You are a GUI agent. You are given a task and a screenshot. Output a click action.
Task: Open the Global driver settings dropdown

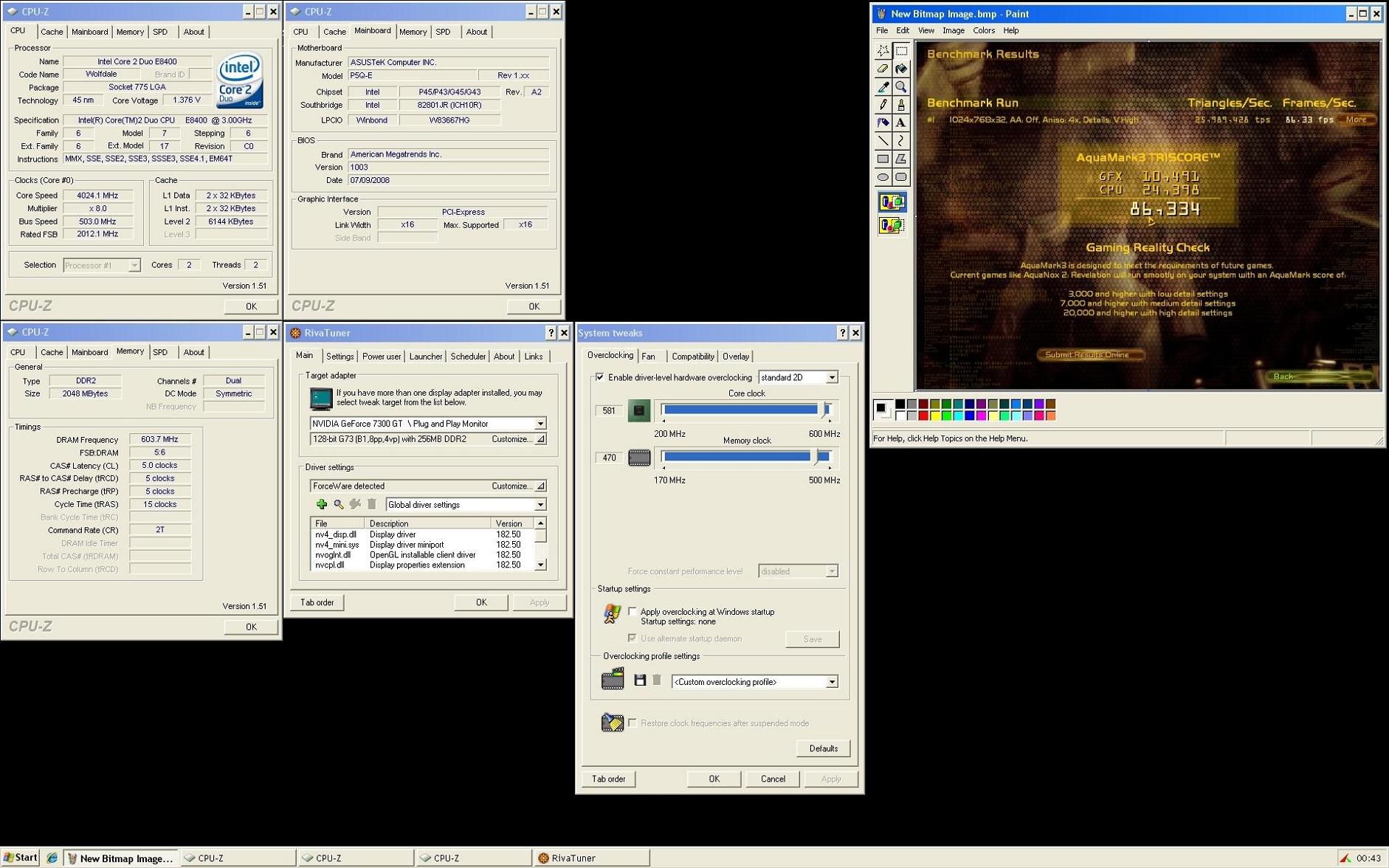540,505
